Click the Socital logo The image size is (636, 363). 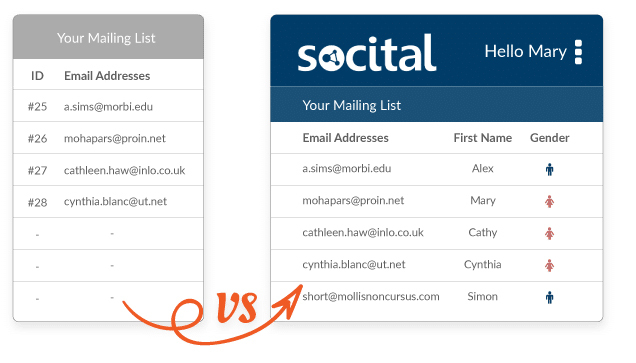[x=367, y=53]
